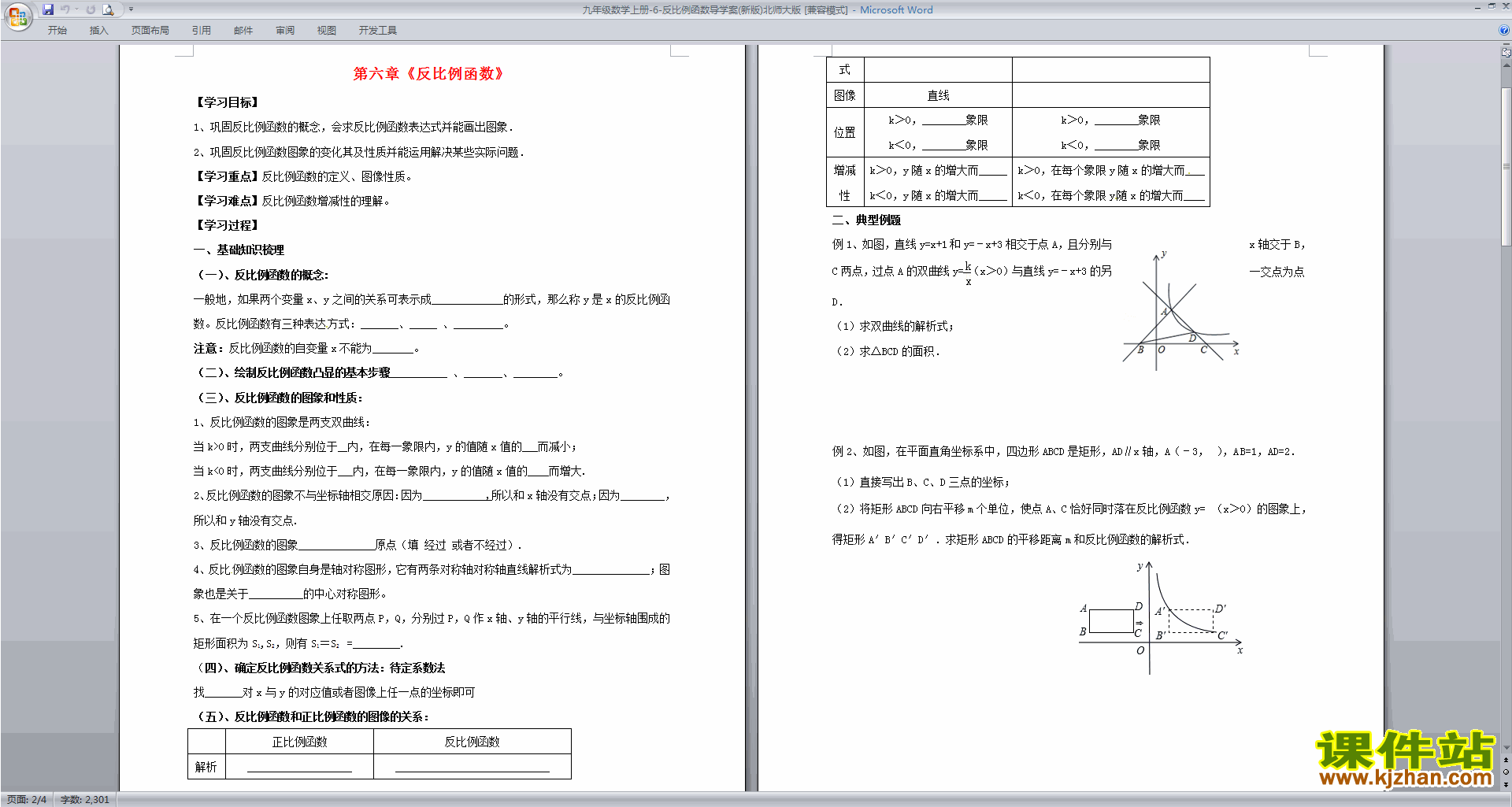Click the line (1) 求双曲线的解析式
This screenshot has width=1512, height=807.
pos(894,326)
